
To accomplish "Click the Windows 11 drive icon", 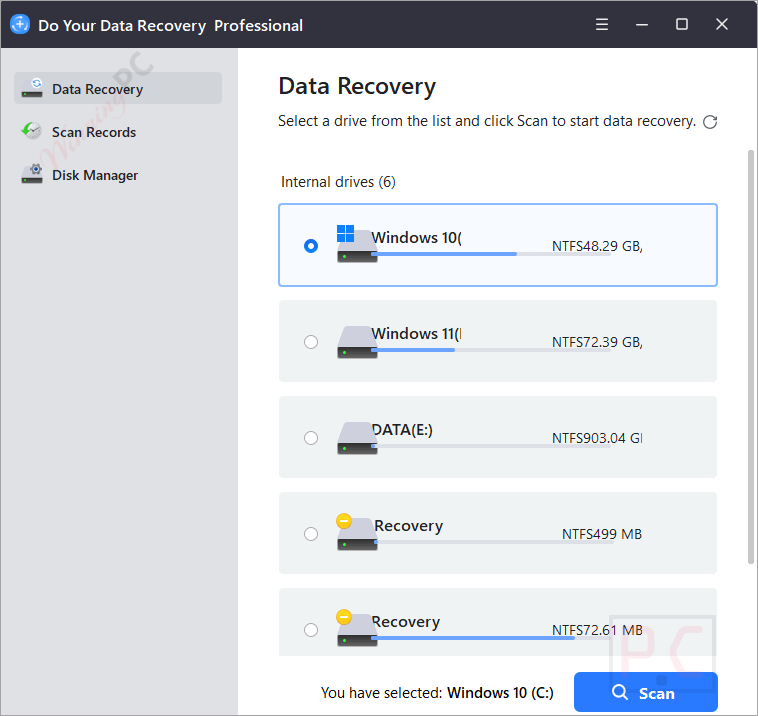I will (357, 342).
